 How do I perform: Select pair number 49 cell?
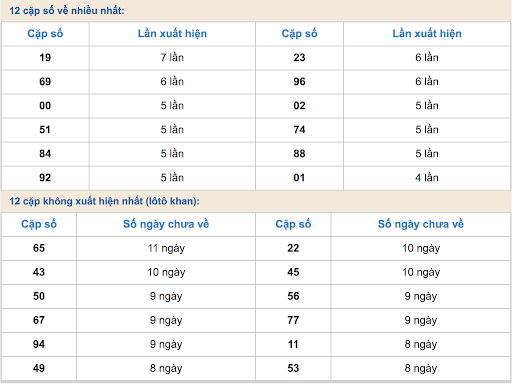39,368
